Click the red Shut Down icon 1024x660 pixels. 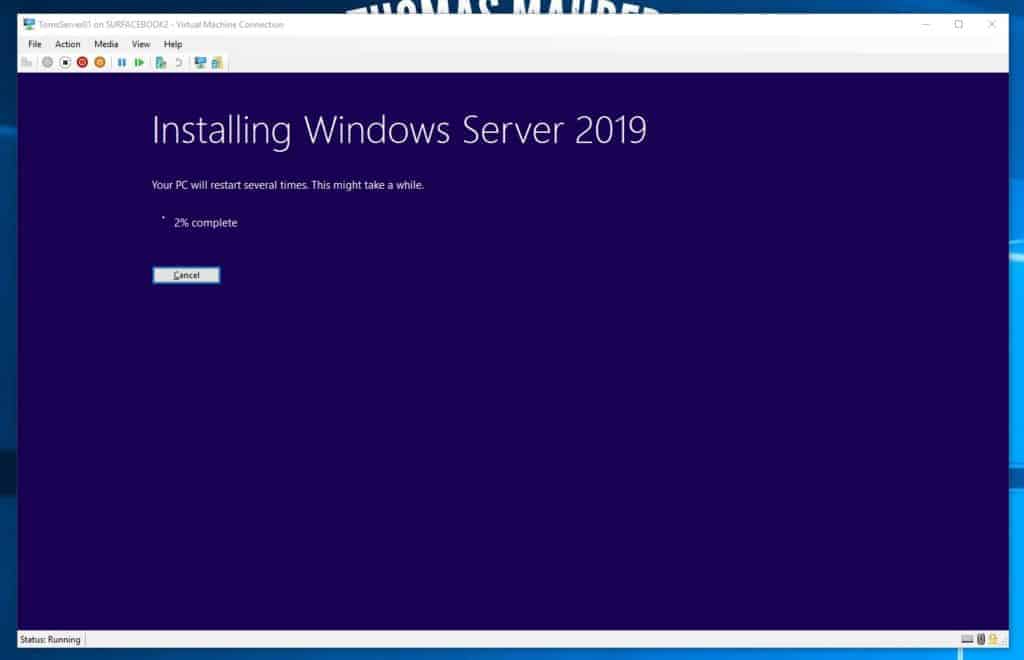(82, 63)
